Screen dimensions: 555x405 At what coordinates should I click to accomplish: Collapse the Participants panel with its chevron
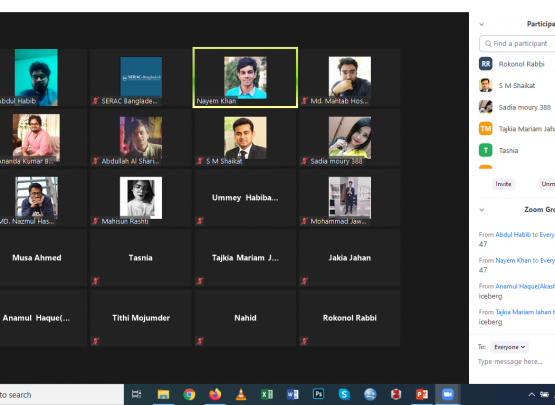481,24
